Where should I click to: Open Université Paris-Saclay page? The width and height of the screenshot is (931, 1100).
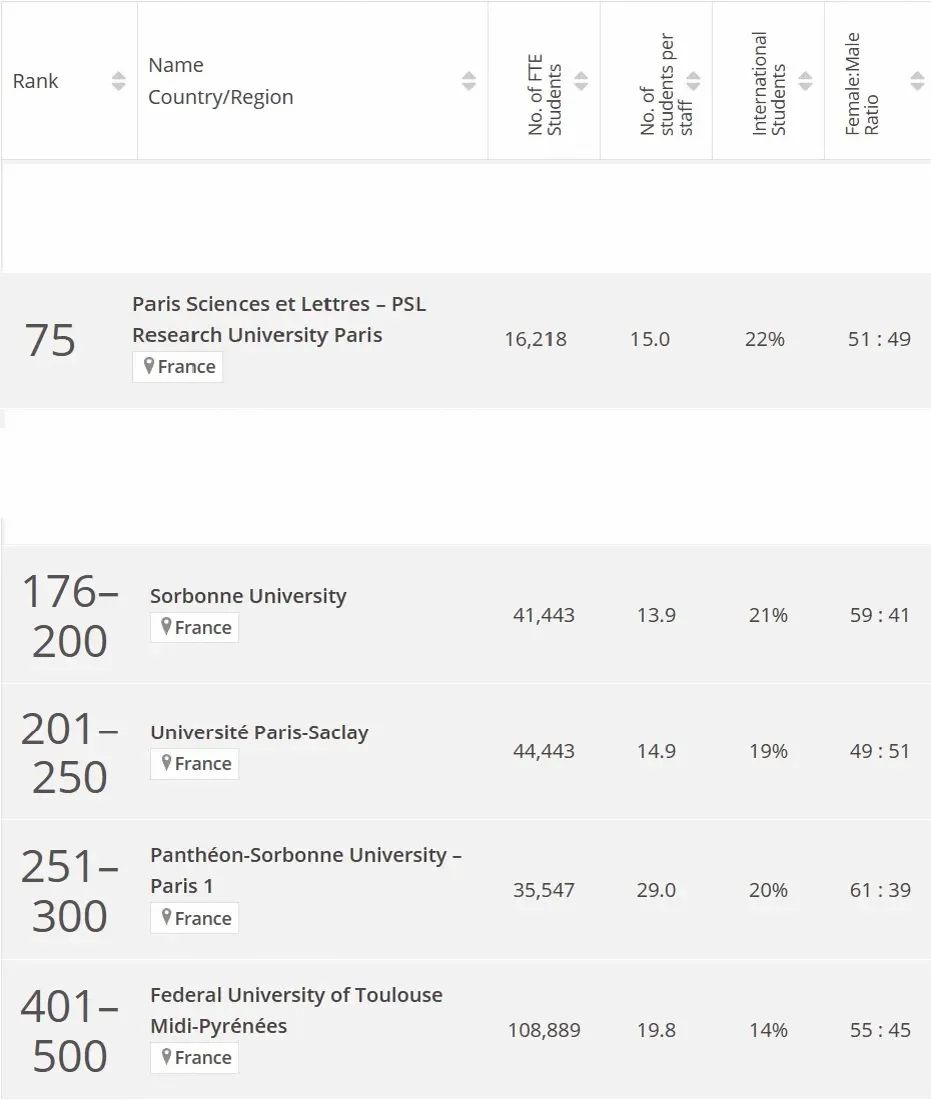pos(260,732)
